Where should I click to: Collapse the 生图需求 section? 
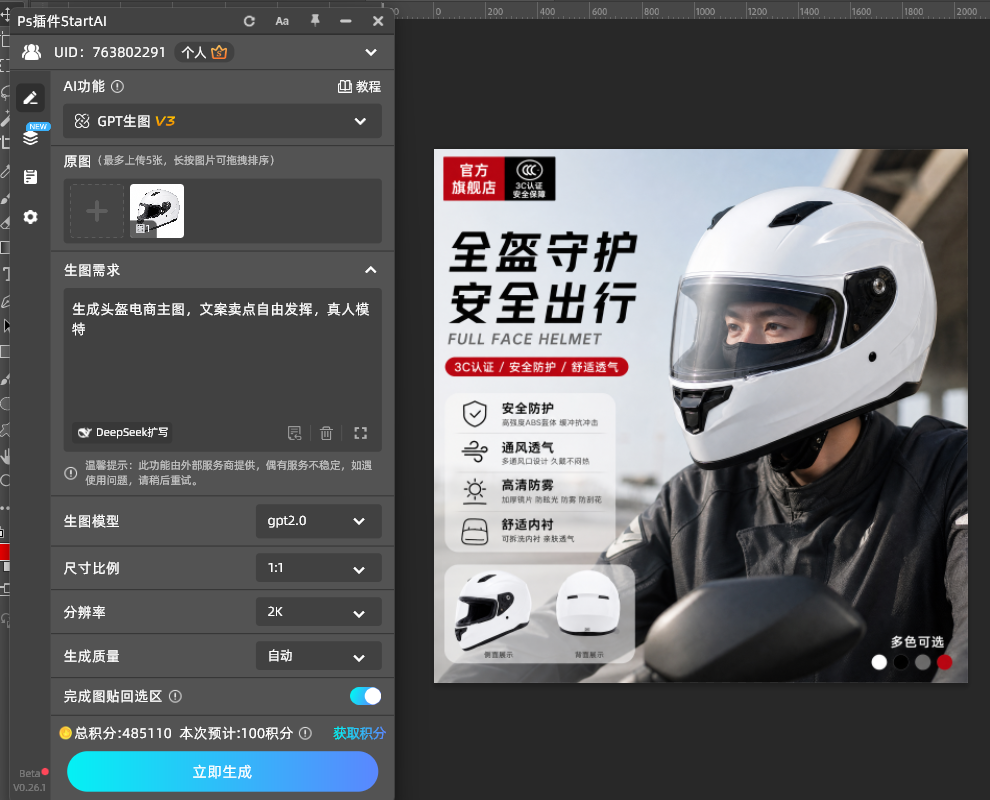(371, 270)
